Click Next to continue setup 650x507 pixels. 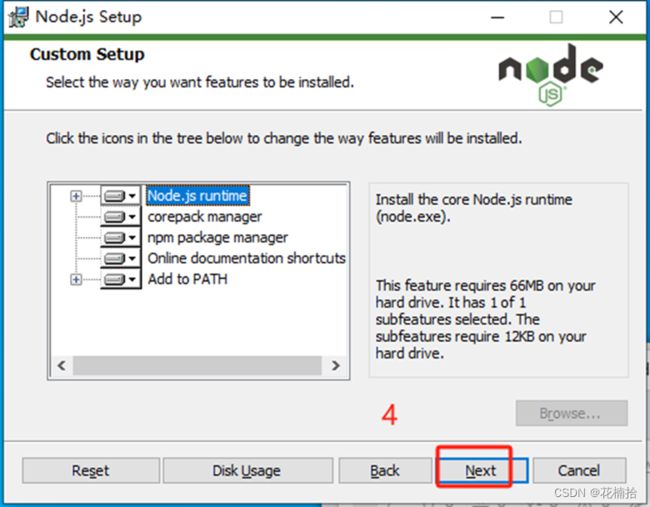[483, 471]
